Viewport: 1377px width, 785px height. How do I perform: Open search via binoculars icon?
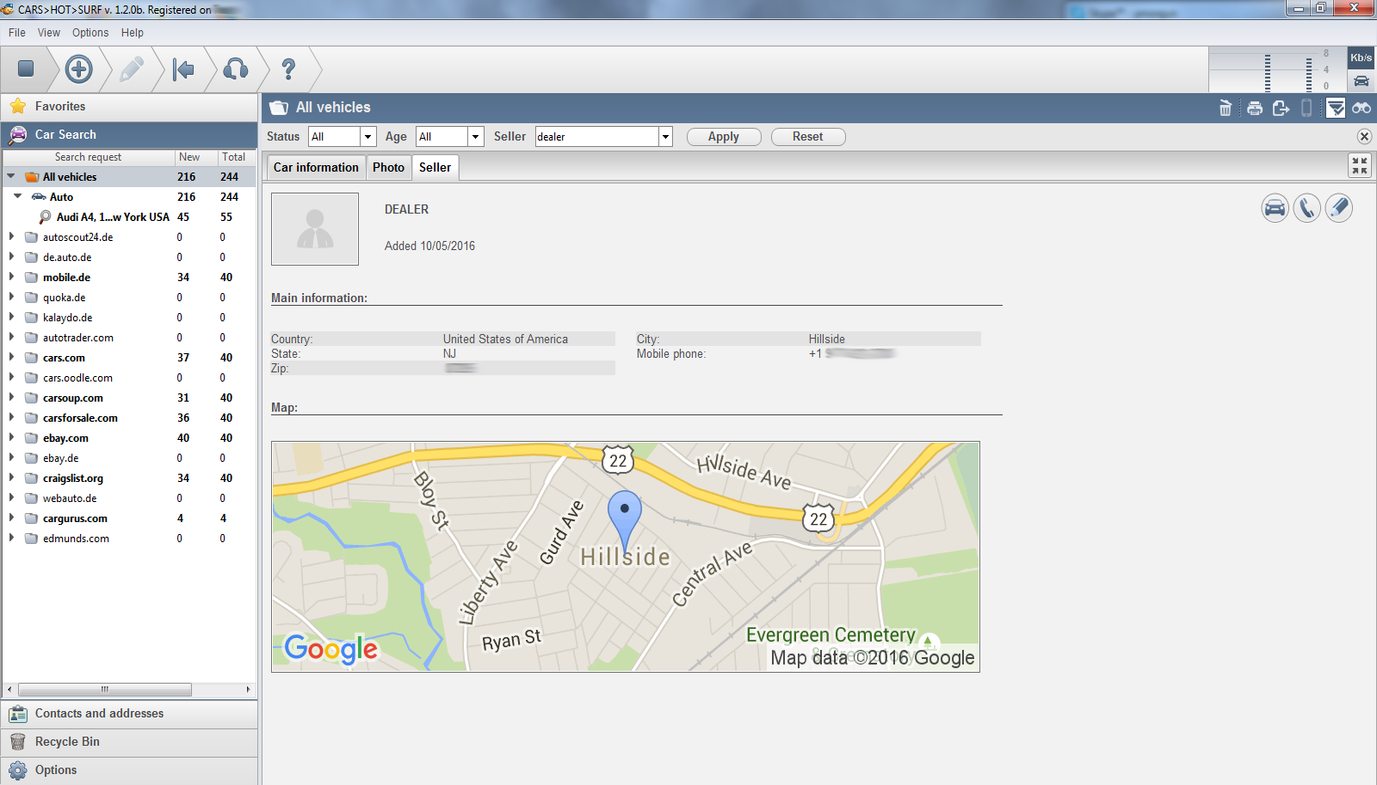(1361, 108)
